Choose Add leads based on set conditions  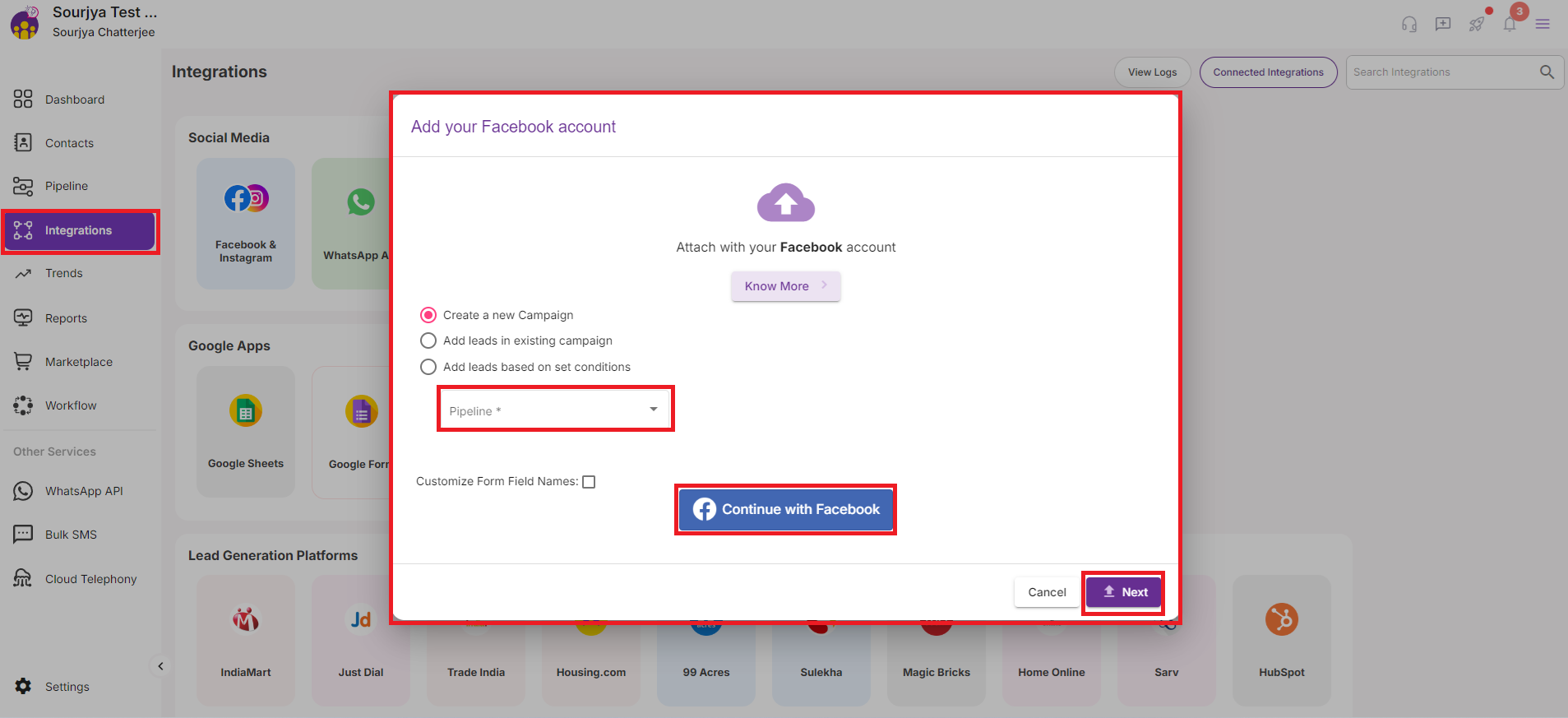[x=428, y=367]
